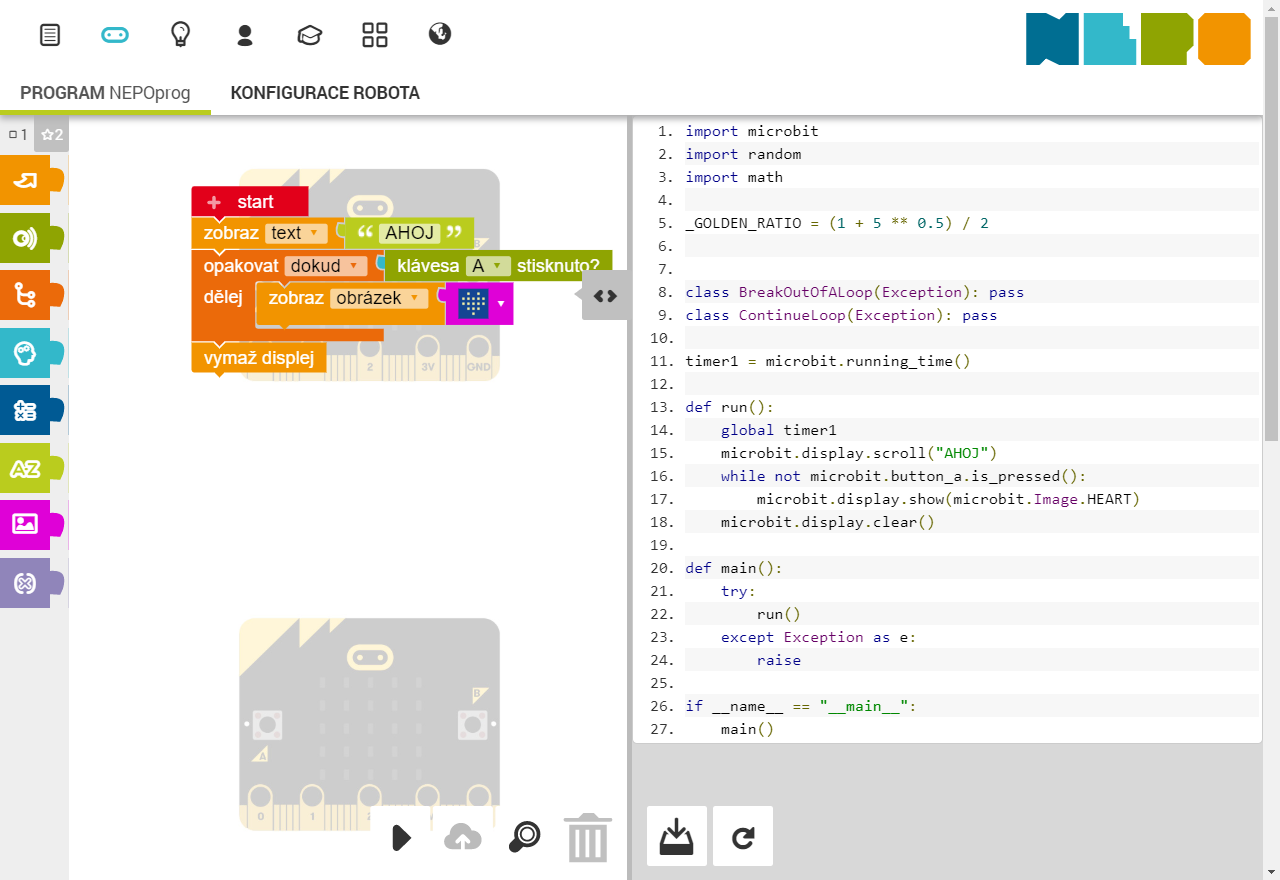
Task: Open the user login icon
Action: (244, 34)
